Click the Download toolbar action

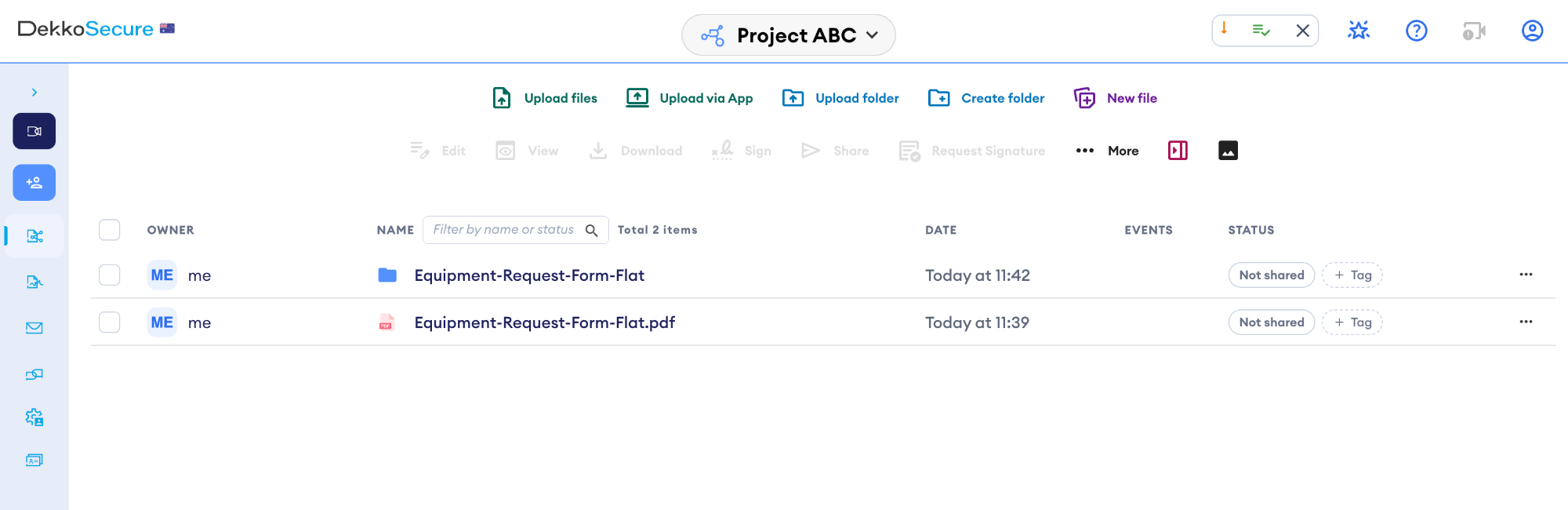click(x=636, y=151)
